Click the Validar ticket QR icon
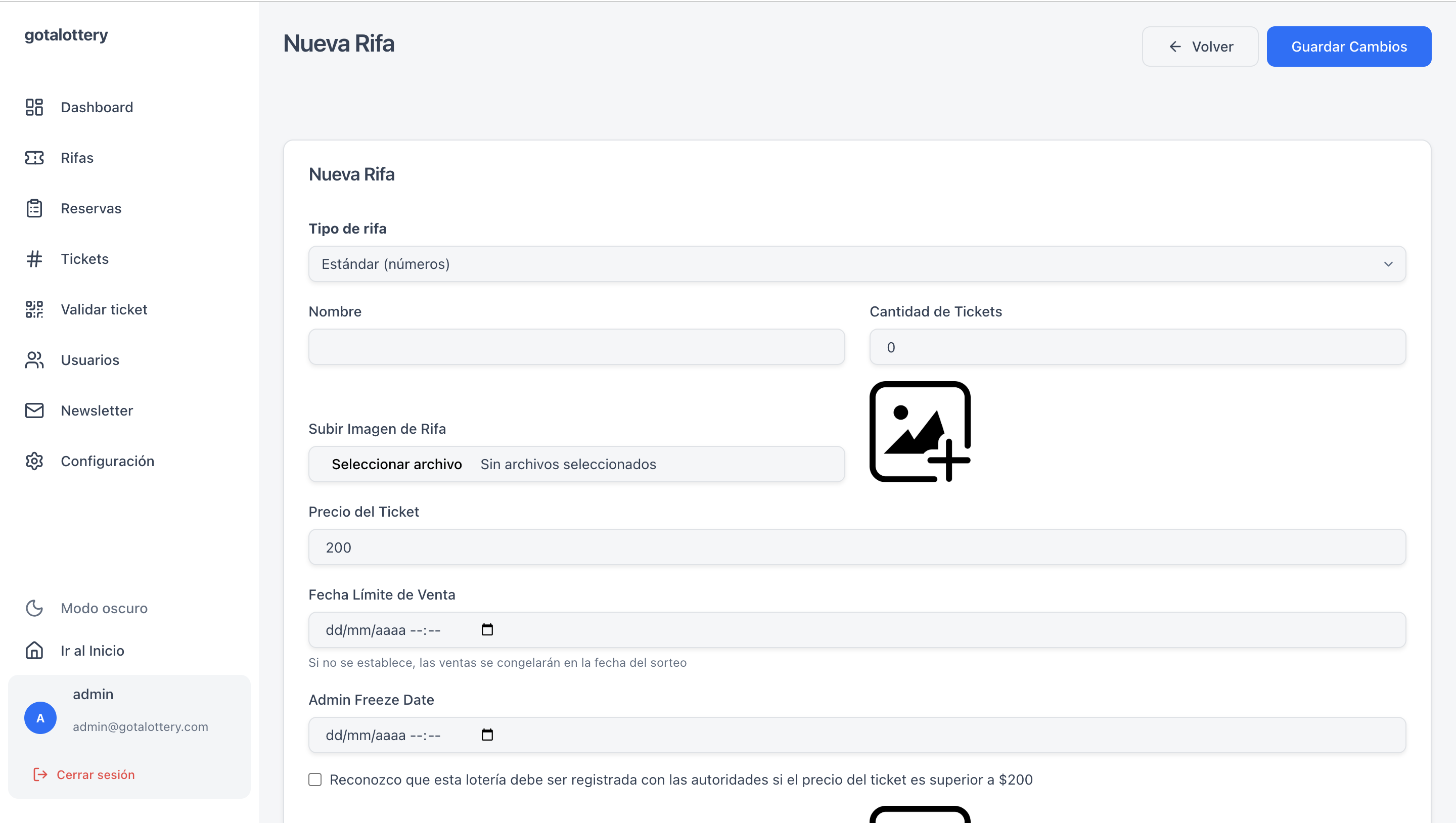Image resolution: width=1456 pixels, height=823 pixels. [34, 309]
